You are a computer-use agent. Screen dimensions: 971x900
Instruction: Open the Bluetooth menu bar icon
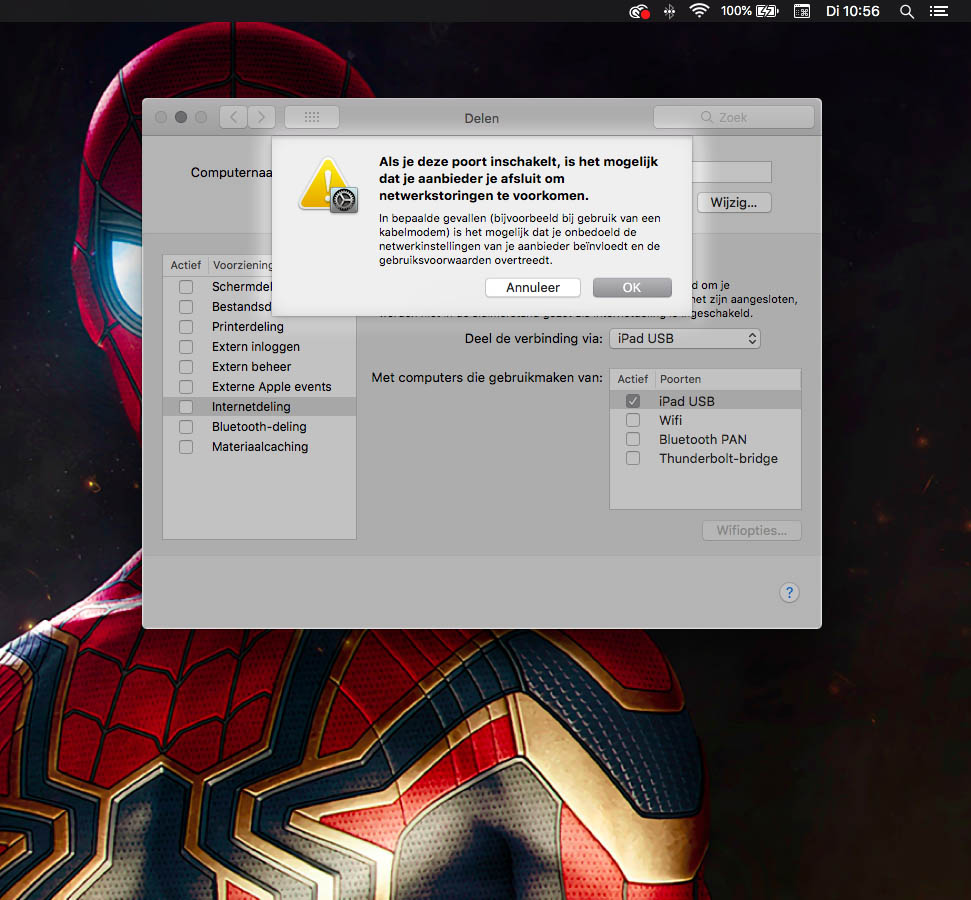(669, 12)
